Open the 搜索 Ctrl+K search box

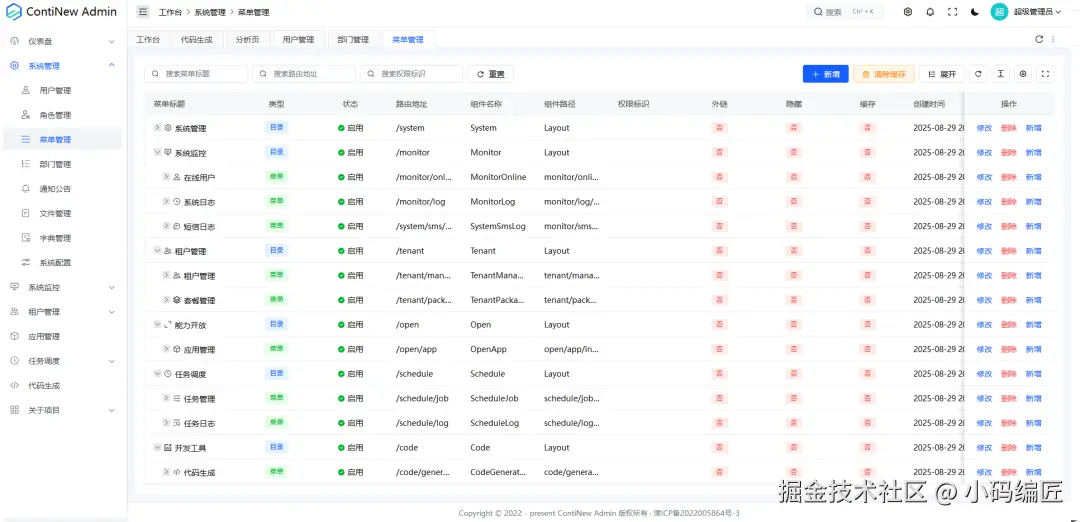click(844, 12)
